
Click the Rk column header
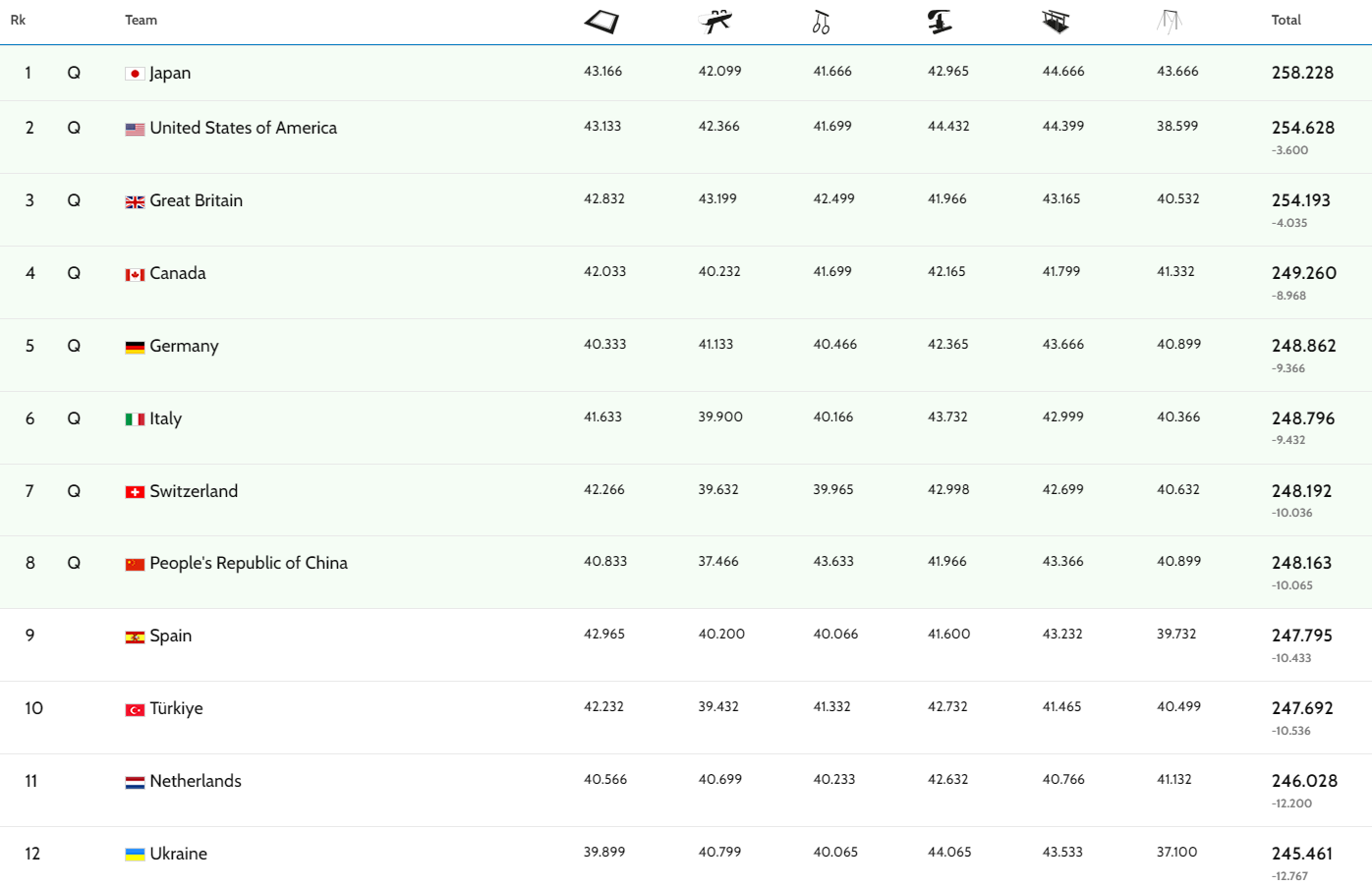tap(18, 20)
